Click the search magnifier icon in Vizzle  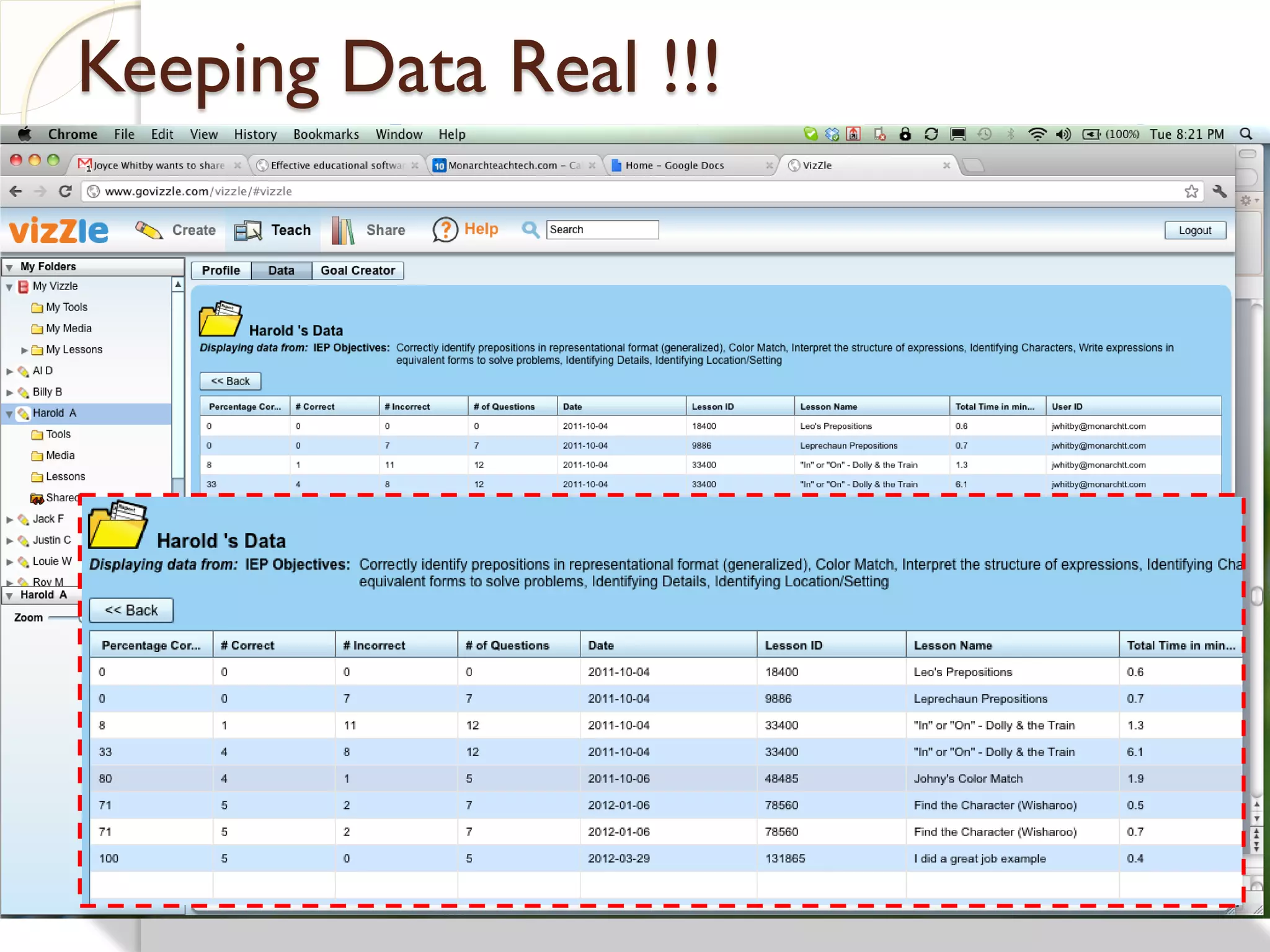point(530,230)
